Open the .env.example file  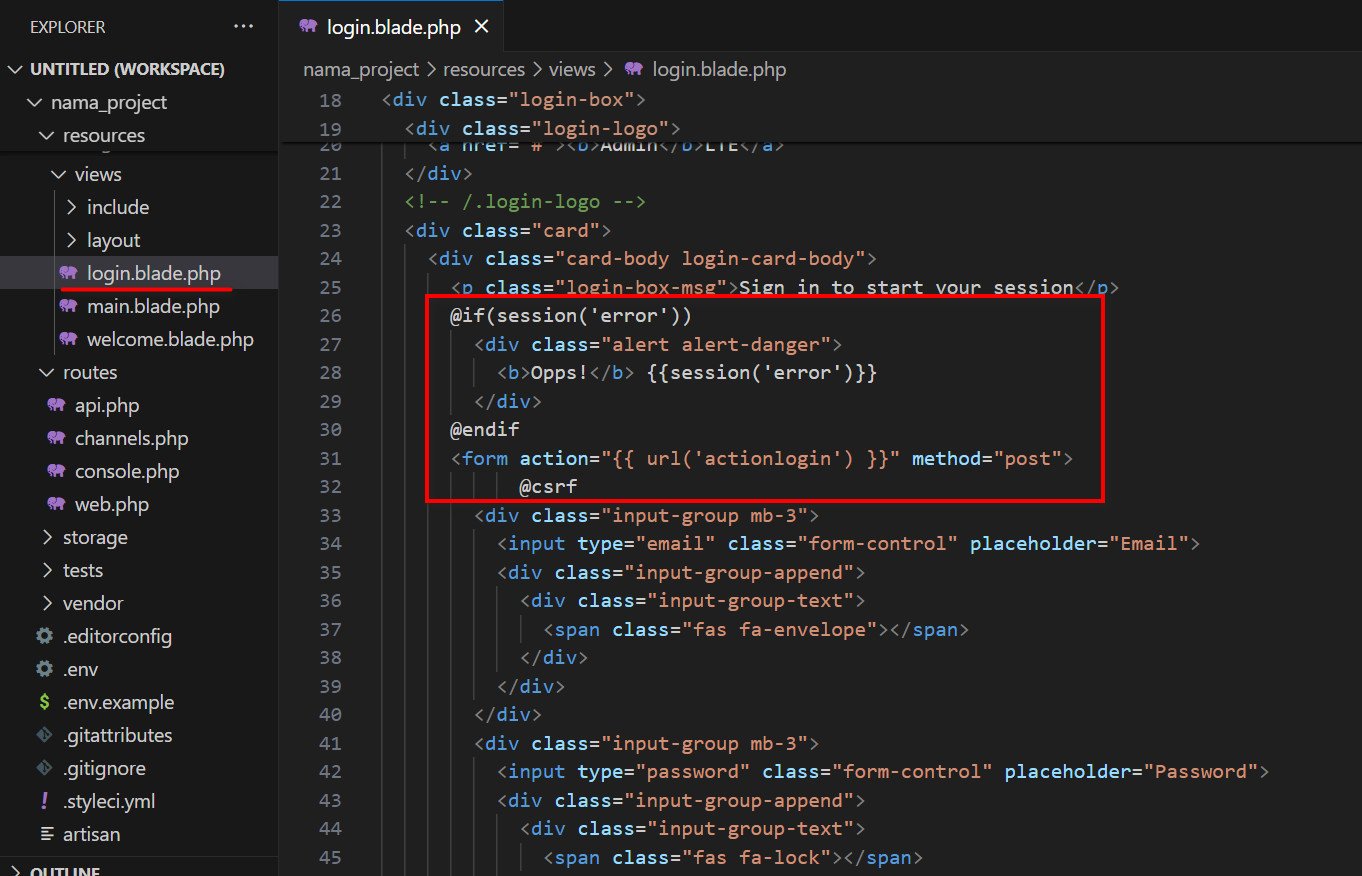(x=139, y=702)
